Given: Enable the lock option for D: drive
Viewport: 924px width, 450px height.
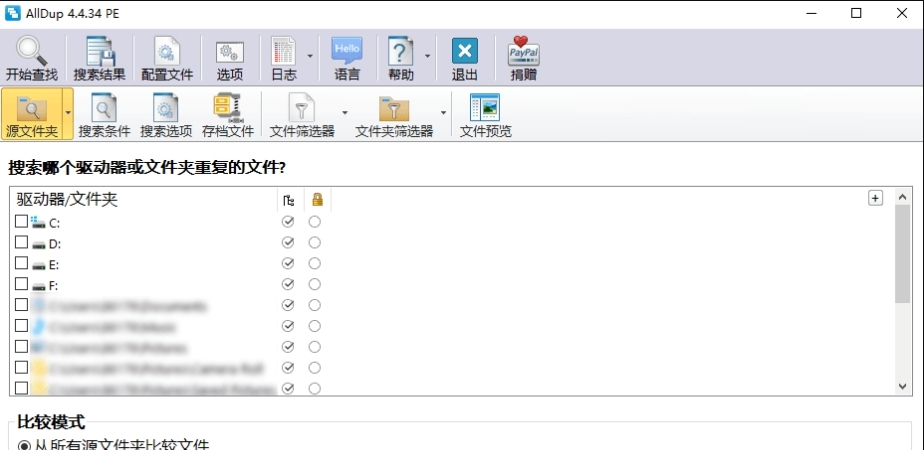Looking at the screenshot, I should tap(315, 243).
